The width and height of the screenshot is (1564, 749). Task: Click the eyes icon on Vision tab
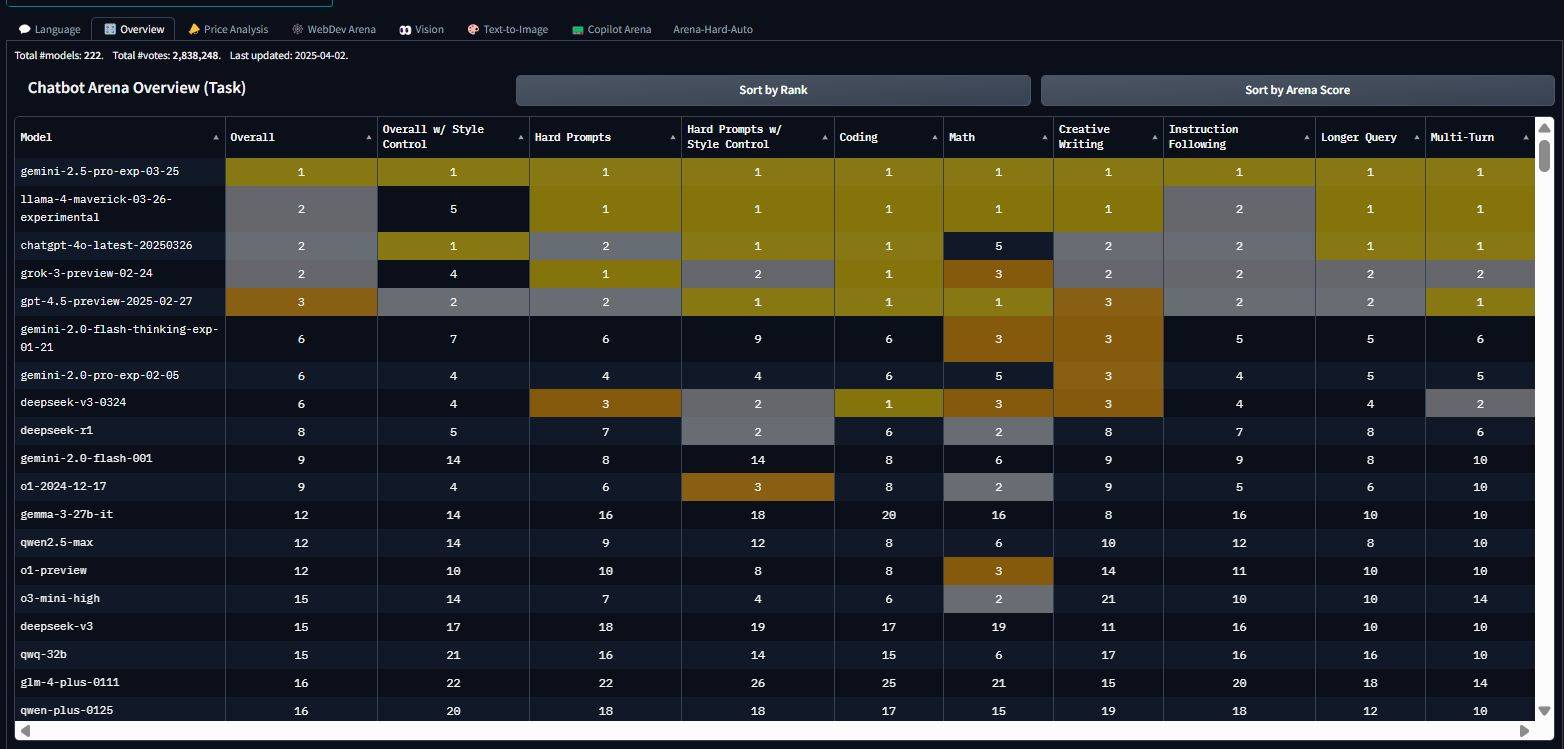pyautogui.click(x=405, y=30)
